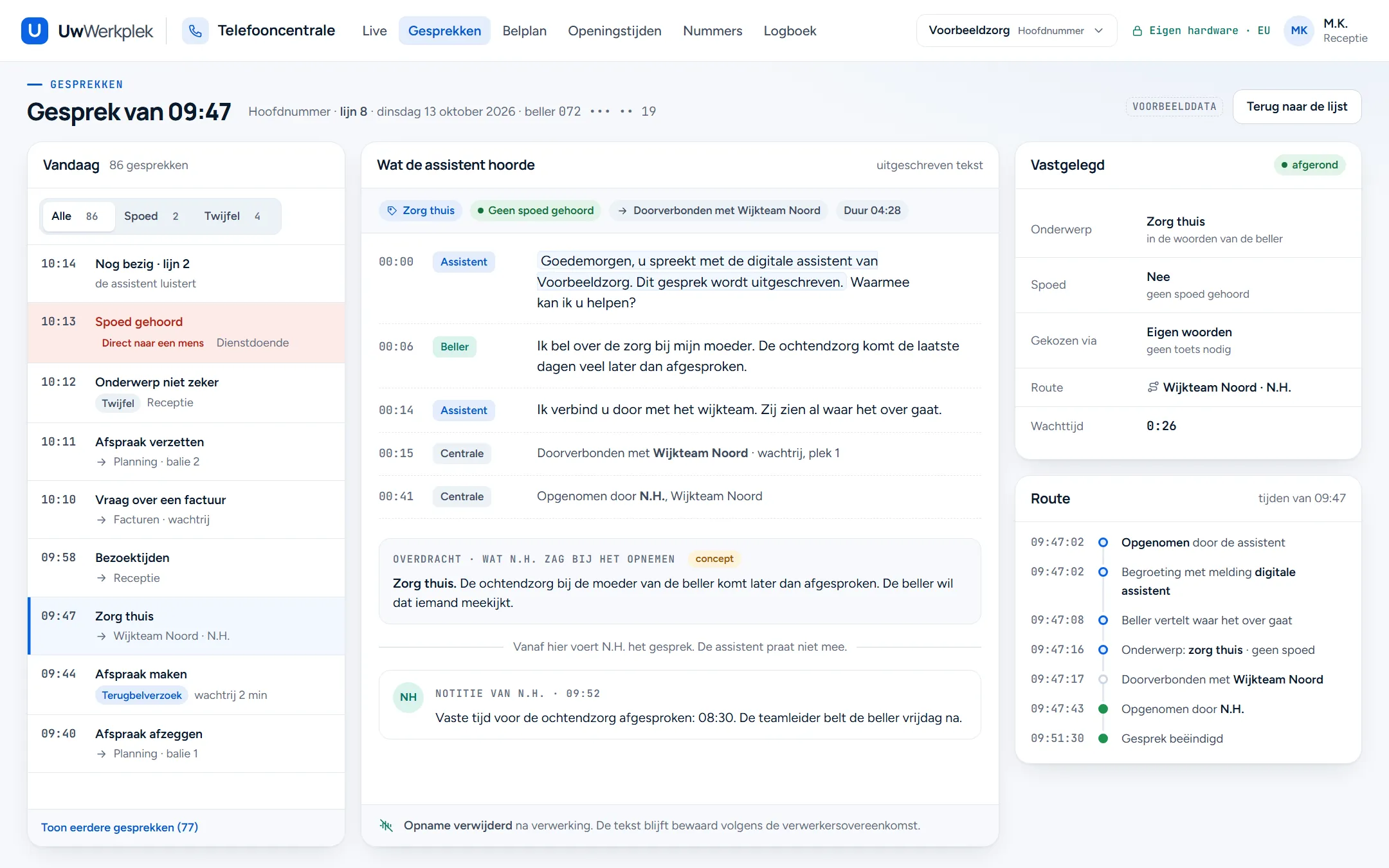1389x868 pixels.
Task: Click the Geen spoed gehoord chip
Action: (x=535, y=210)
